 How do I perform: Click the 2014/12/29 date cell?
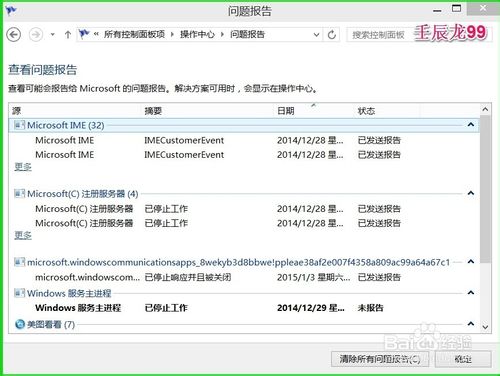311,308
